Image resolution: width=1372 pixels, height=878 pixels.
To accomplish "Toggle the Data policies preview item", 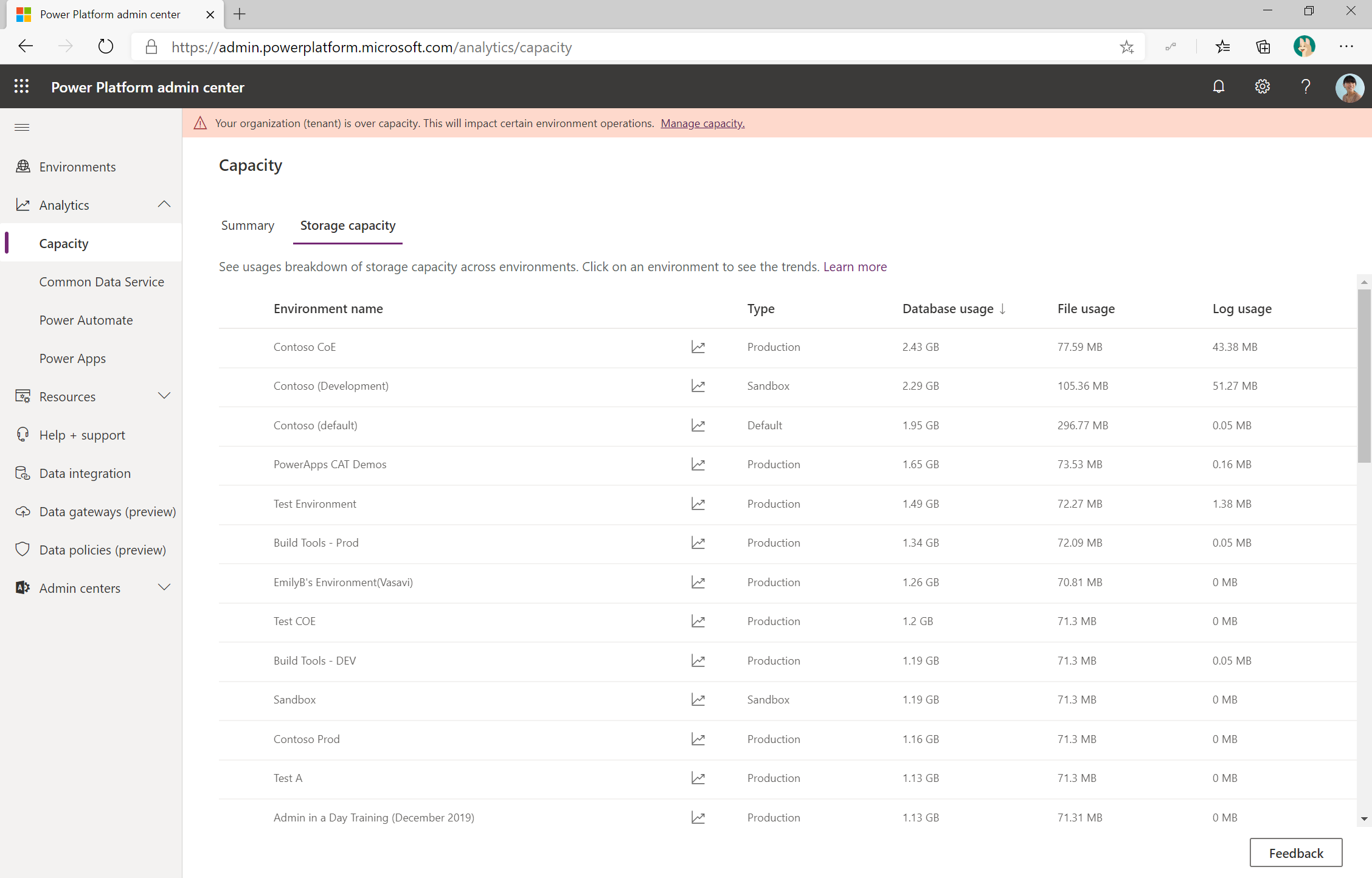I will (x=102, y=550).
